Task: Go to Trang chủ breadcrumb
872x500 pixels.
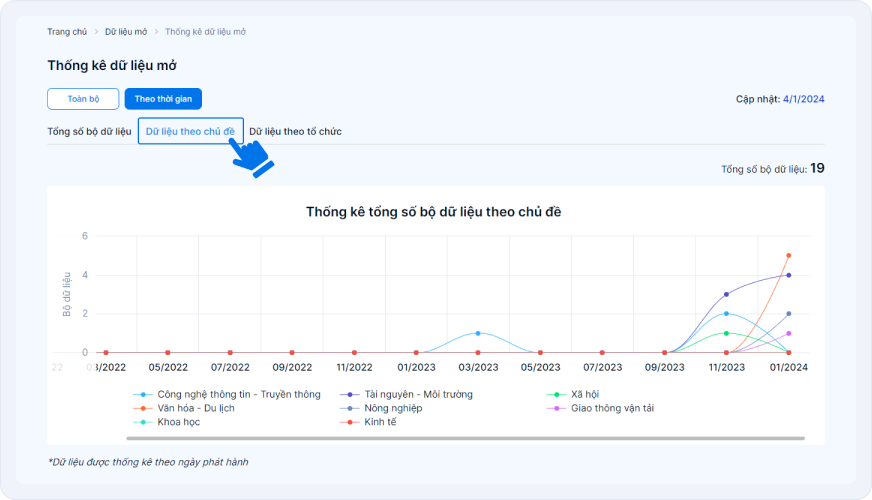Action: click(x=67, y=32)
